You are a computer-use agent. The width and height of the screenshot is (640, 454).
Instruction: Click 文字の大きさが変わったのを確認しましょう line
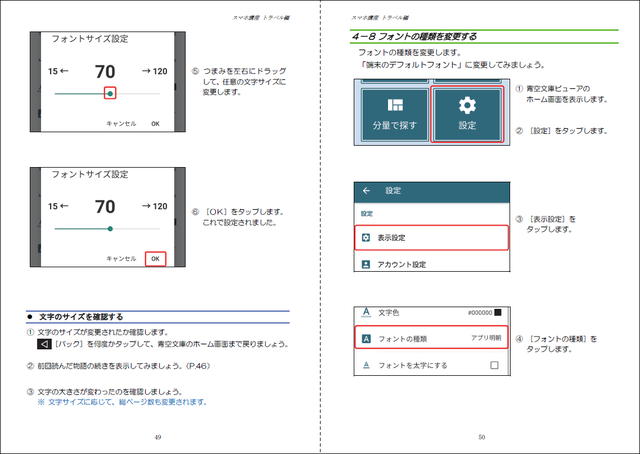pyautogui.click(x=110, y=392)
